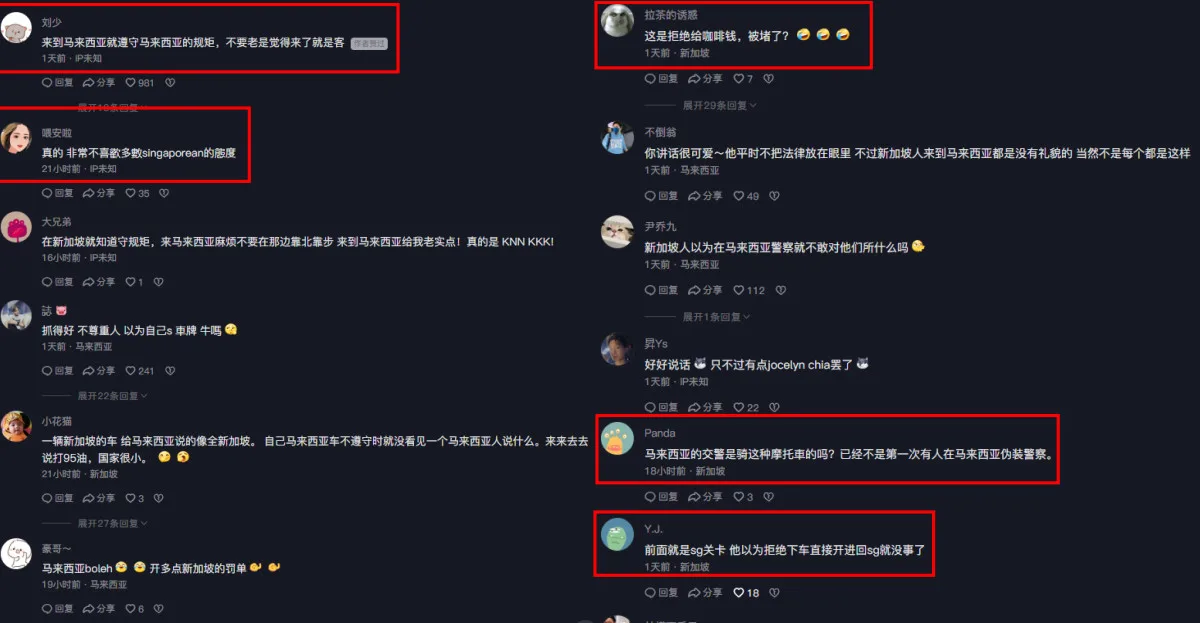Screen dimensions: 1200x623
Task: Like 拉茶的诱惑's comment showing 7 likes
Action: pos(743,78)
